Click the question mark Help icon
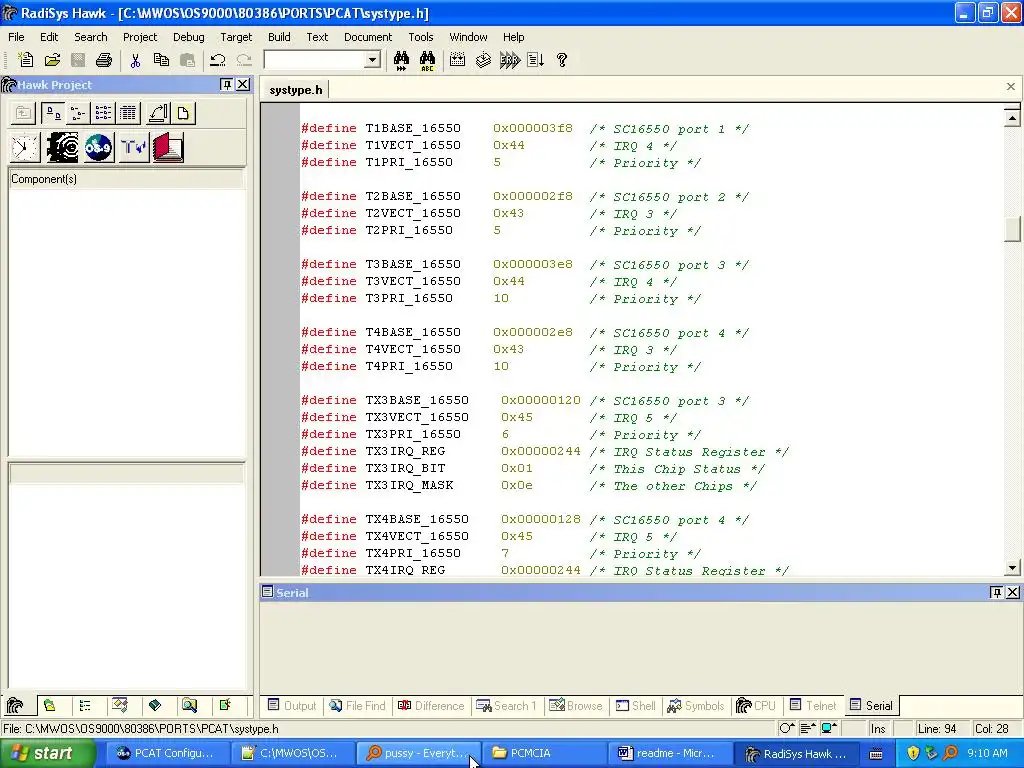1024x768 pixels. tap(562, 60)
